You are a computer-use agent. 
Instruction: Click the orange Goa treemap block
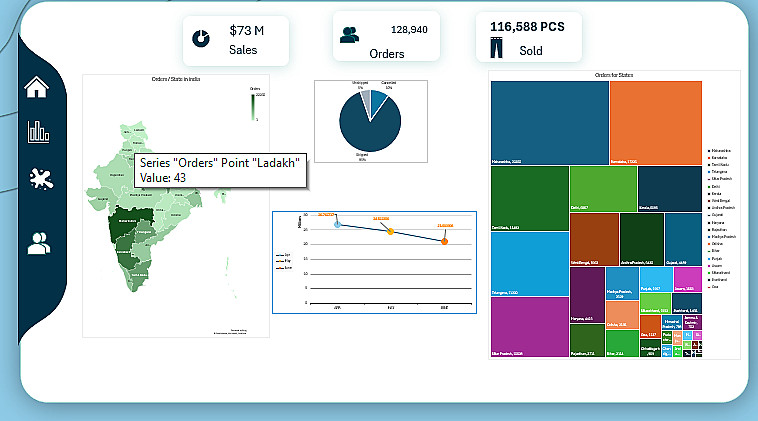pyautogui.click(x=650, y=326)
